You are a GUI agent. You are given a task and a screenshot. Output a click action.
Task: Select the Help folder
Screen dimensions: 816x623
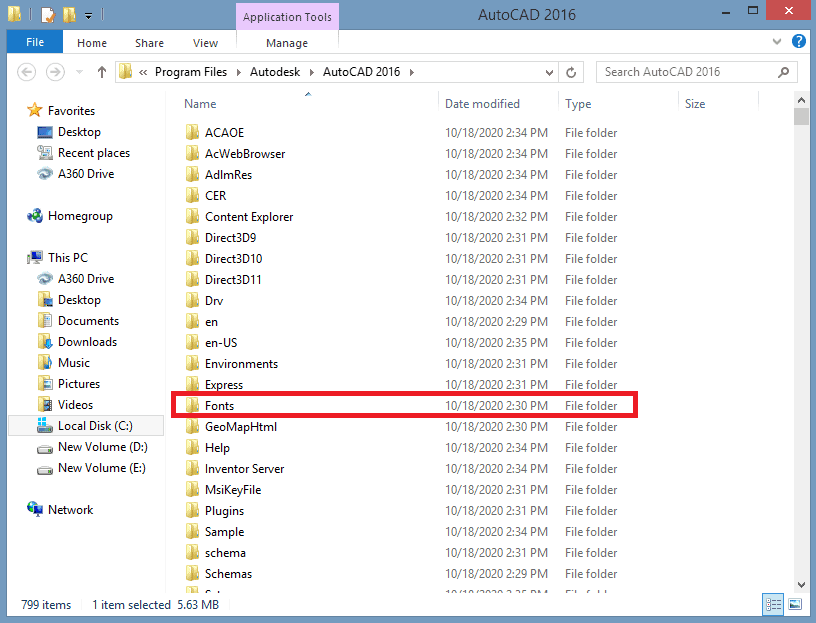click(x=217, y=448)
